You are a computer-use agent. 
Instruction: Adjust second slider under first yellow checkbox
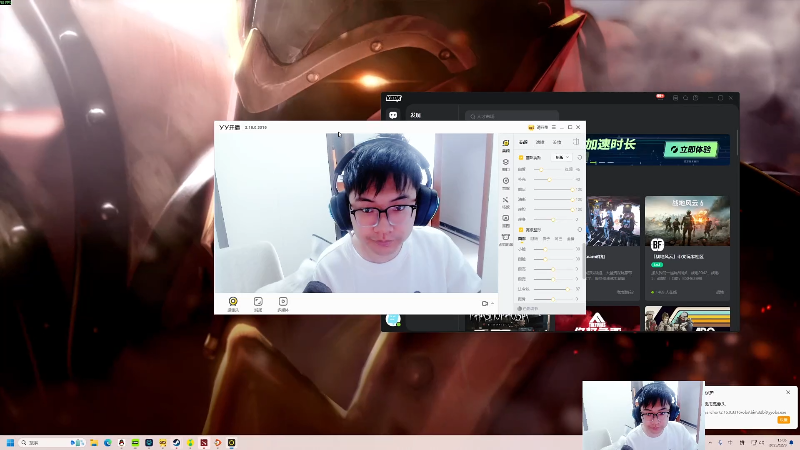click(553, 180)
